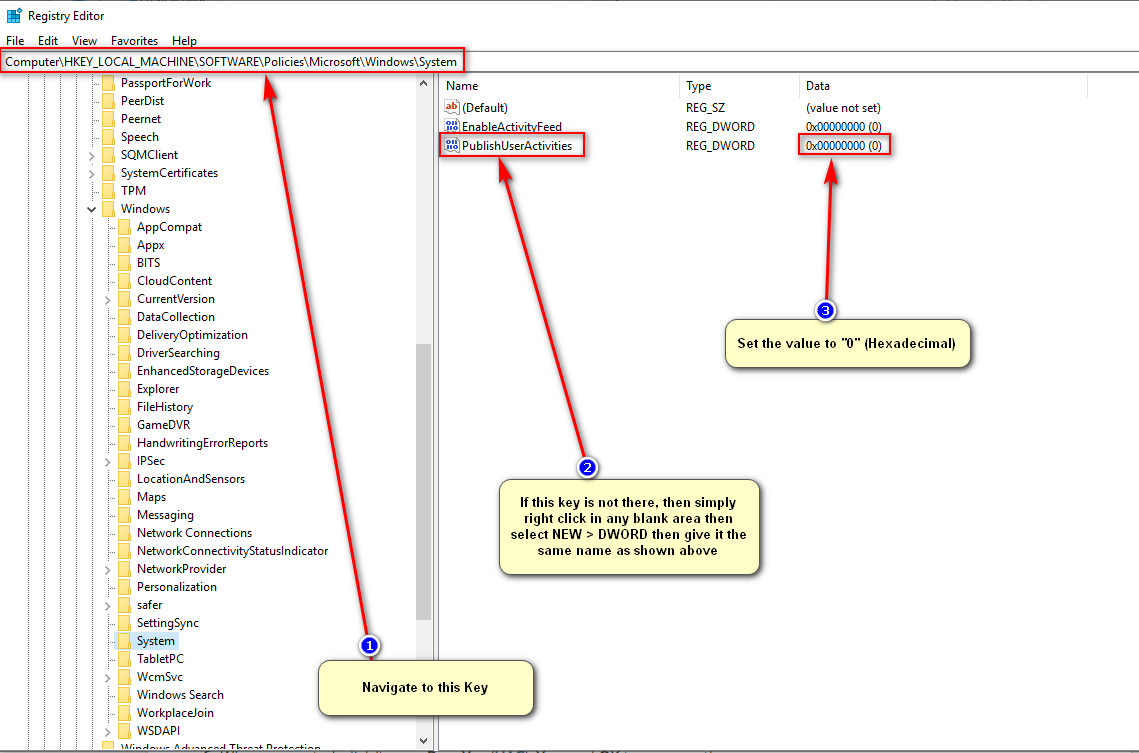The width and height of the screenshot is (1139, 753).
Task: Select the Network Connections key
Action: (194, 533)
